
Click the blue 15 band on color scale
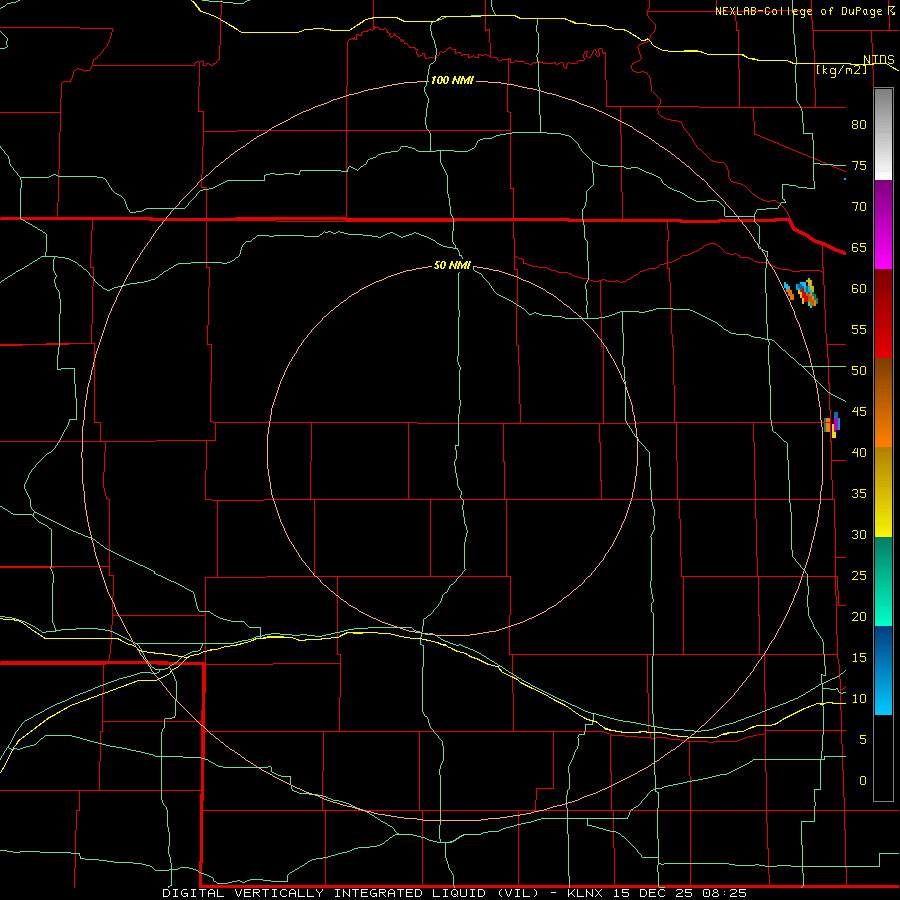883,657
